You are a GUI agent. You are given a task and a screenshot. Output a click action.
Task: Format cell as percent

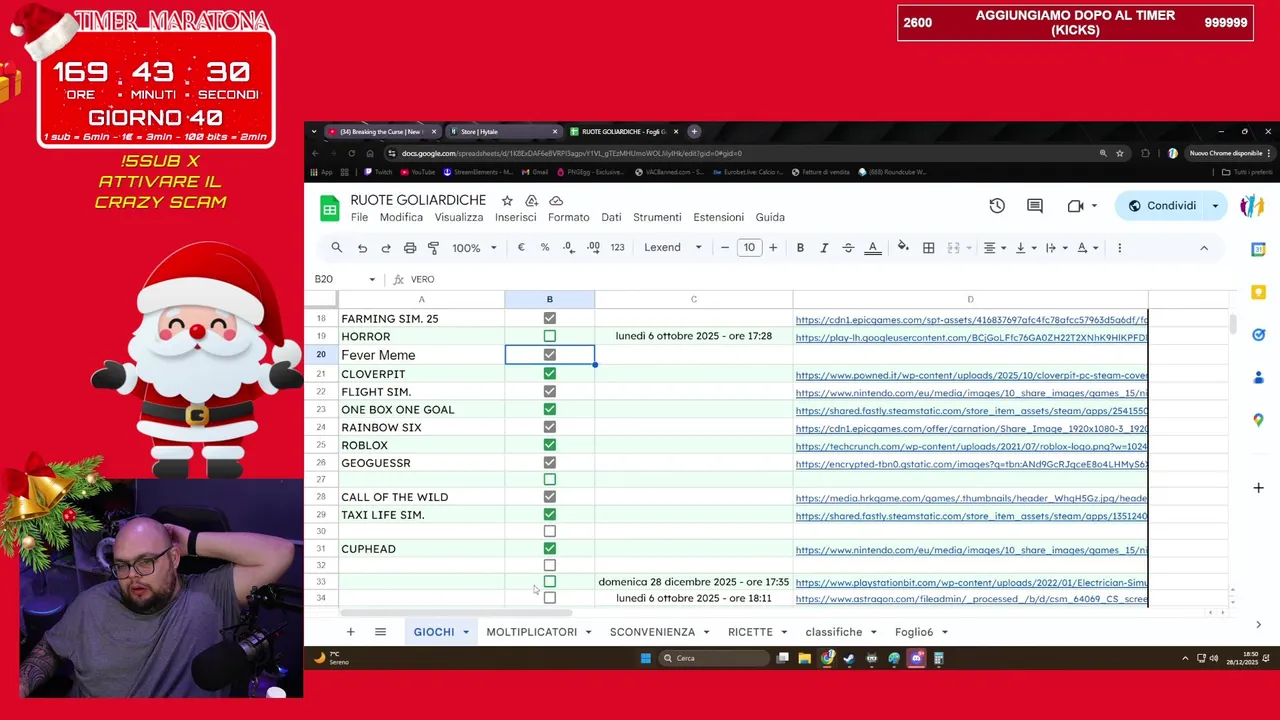pos(545,248)
